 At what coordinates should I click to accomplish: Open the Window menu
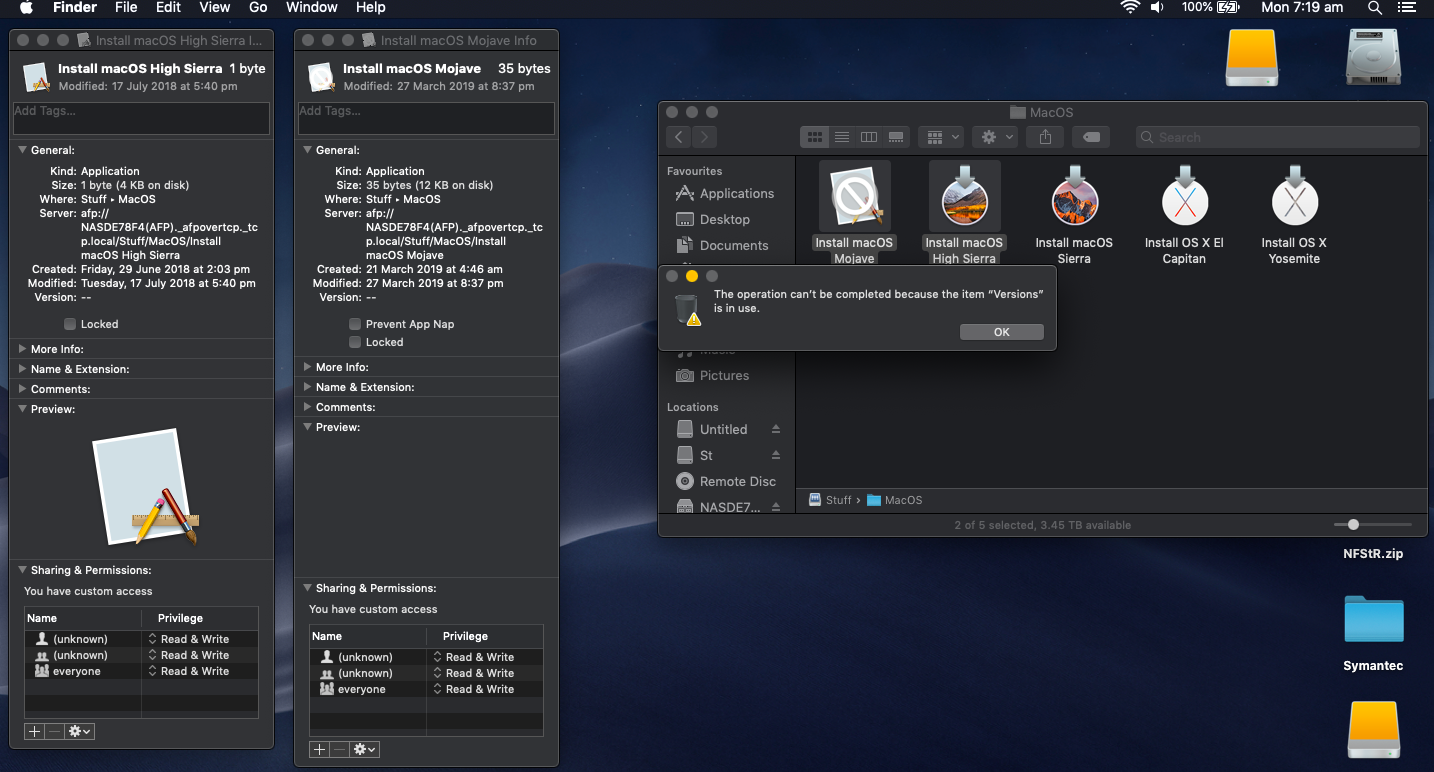coord(312,7)
